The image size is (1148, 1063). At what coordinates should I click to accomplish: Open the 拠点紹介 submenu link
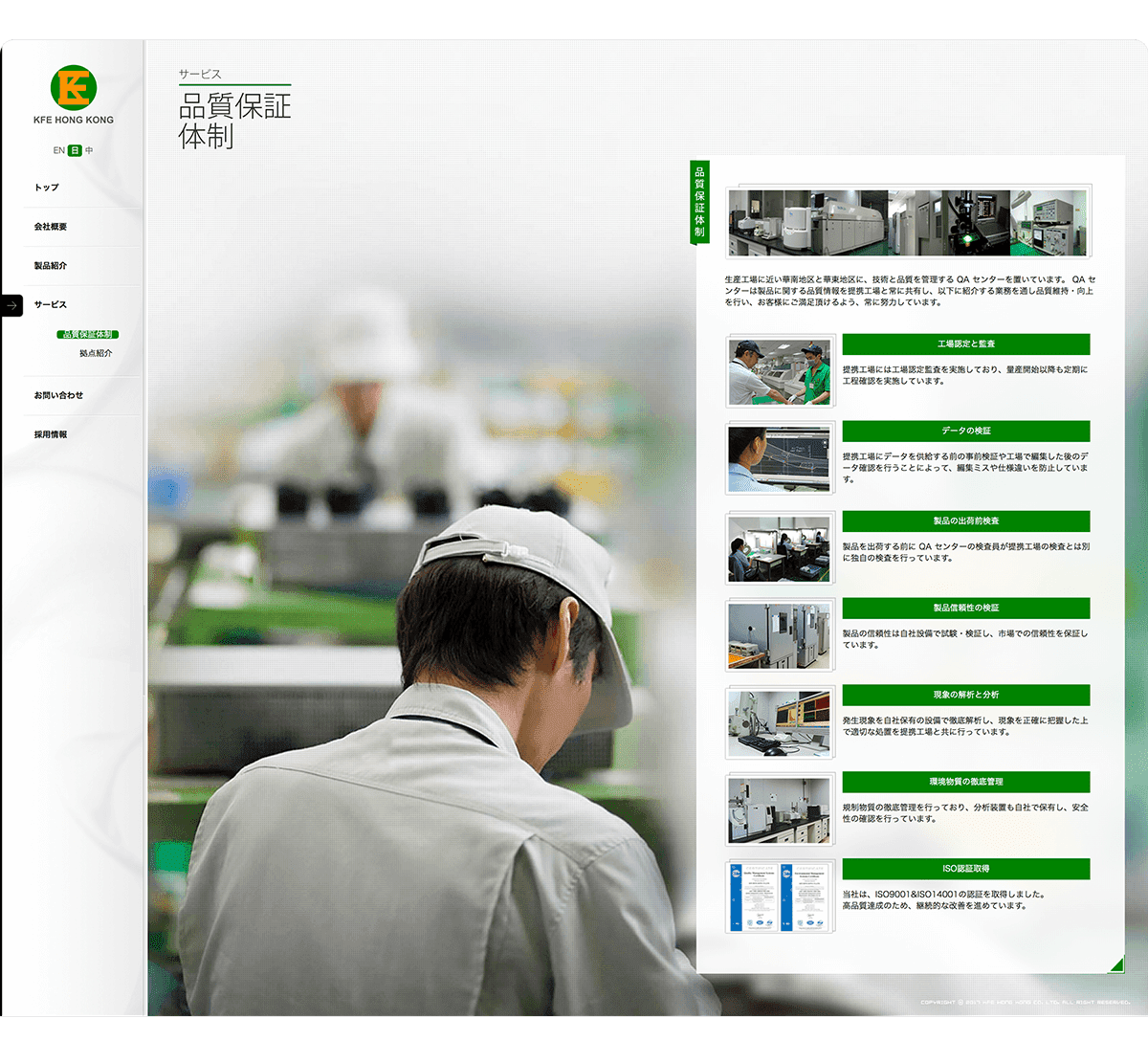(96, 353)
